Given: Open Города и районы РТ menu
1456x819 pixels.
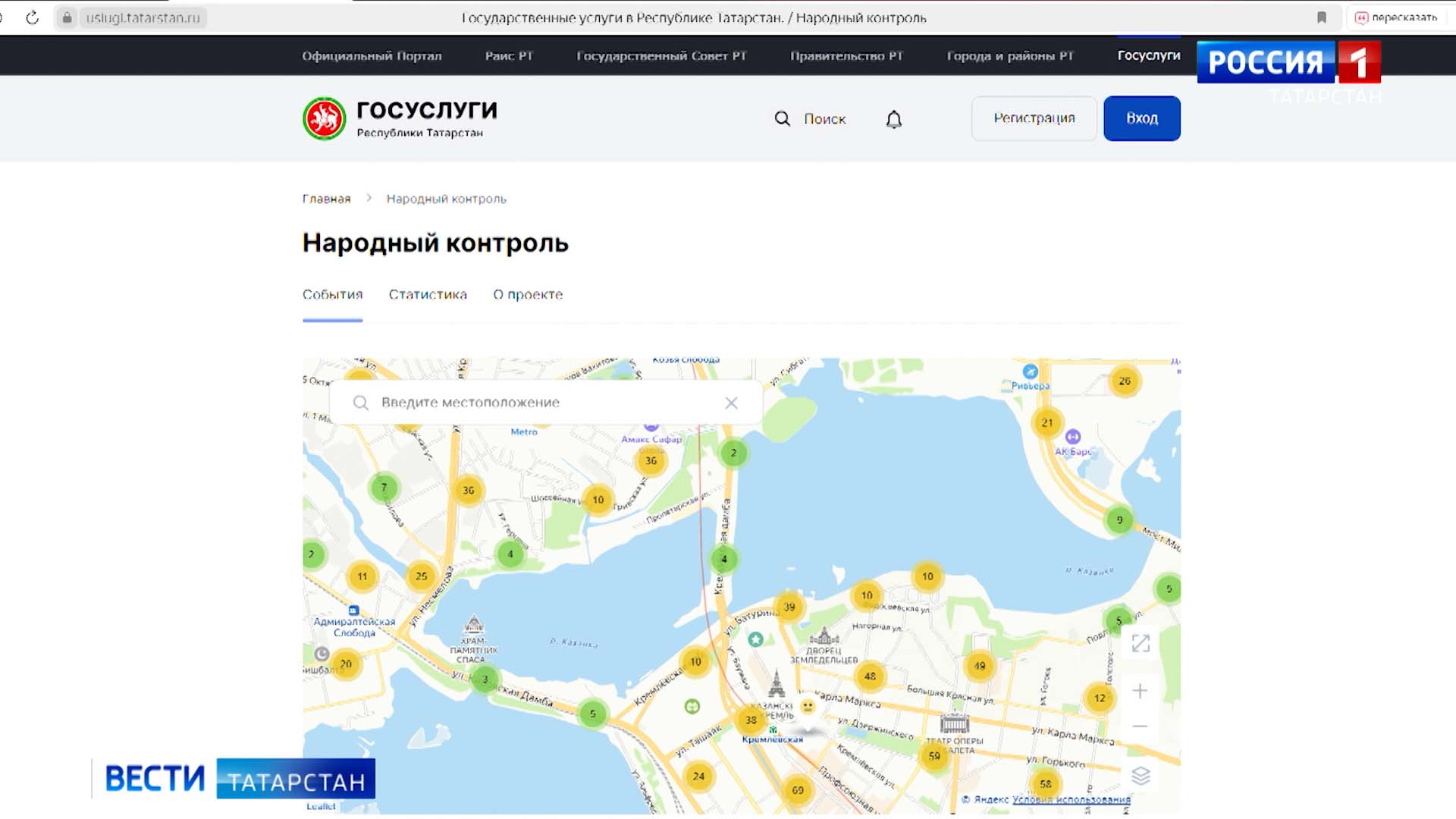Looking at the screenshot, I should (1010, 56).
